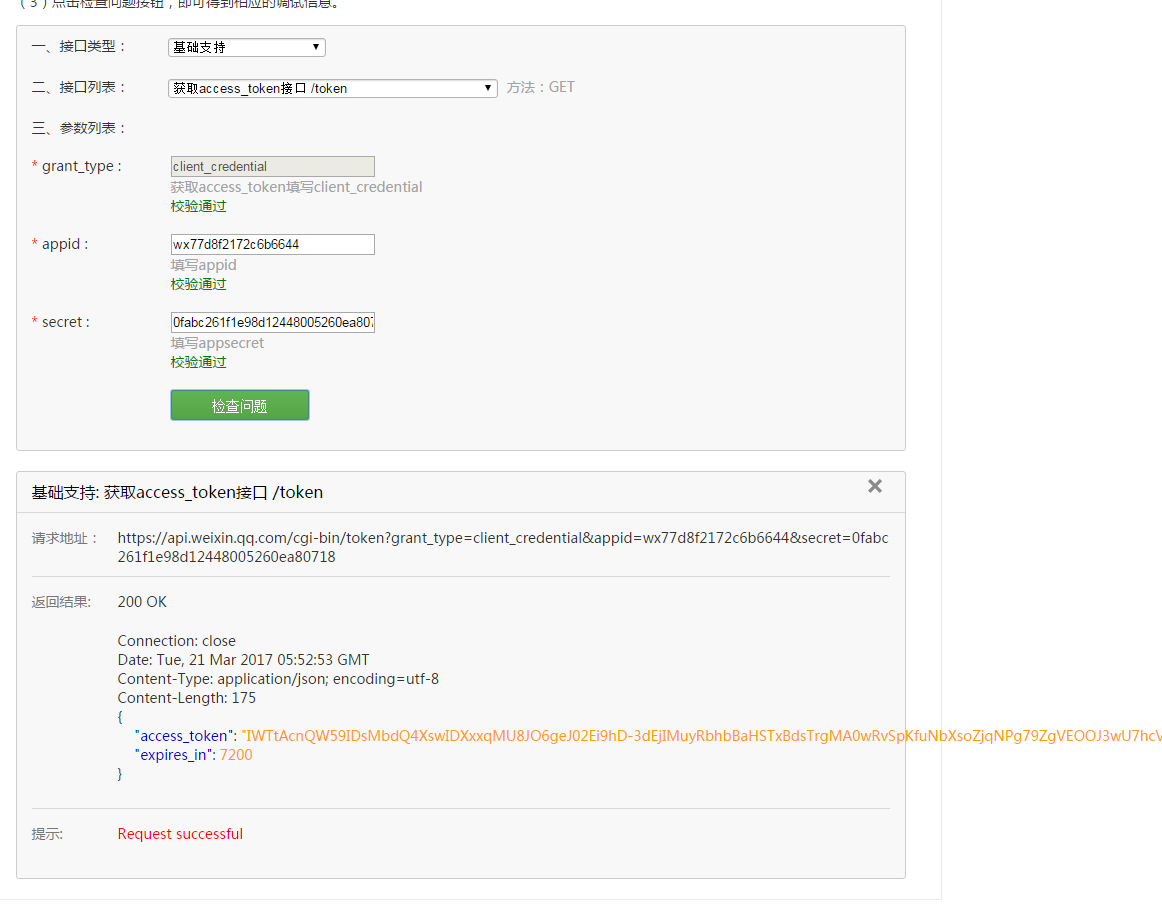Click the Date response header line
1162x911 pixels.
pos(243,660)
